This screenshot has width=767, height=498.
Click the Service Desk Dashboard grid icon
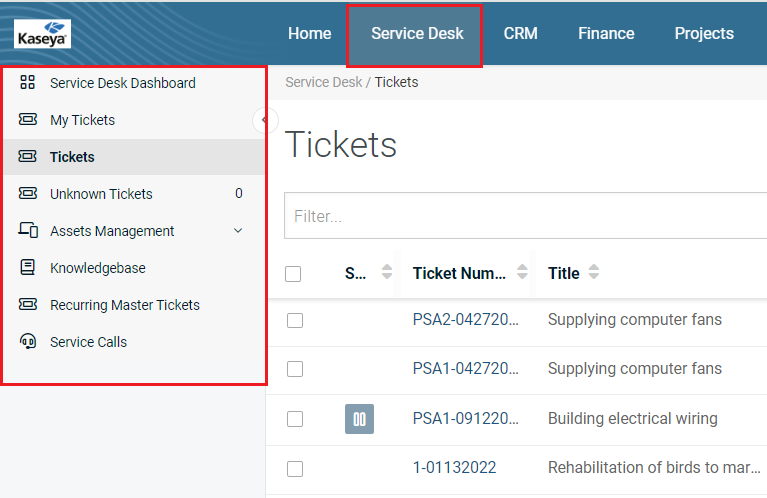[28, 83]
